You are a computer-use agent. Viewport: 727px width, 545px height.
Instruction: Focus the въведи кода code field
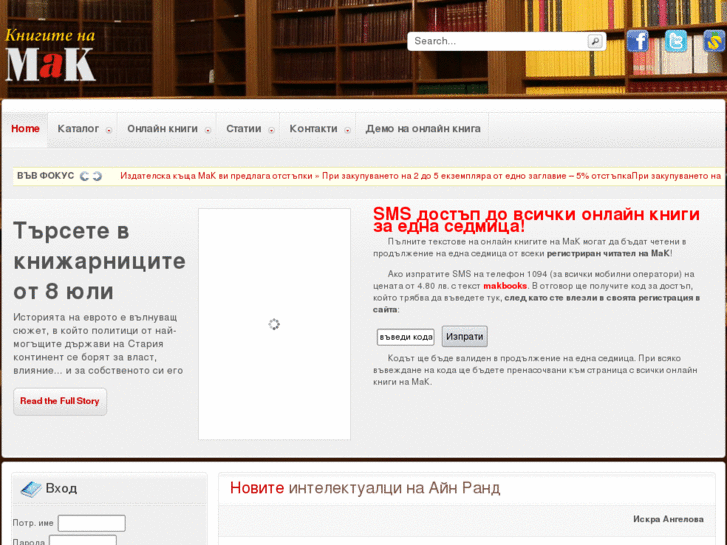click(406, 337)
